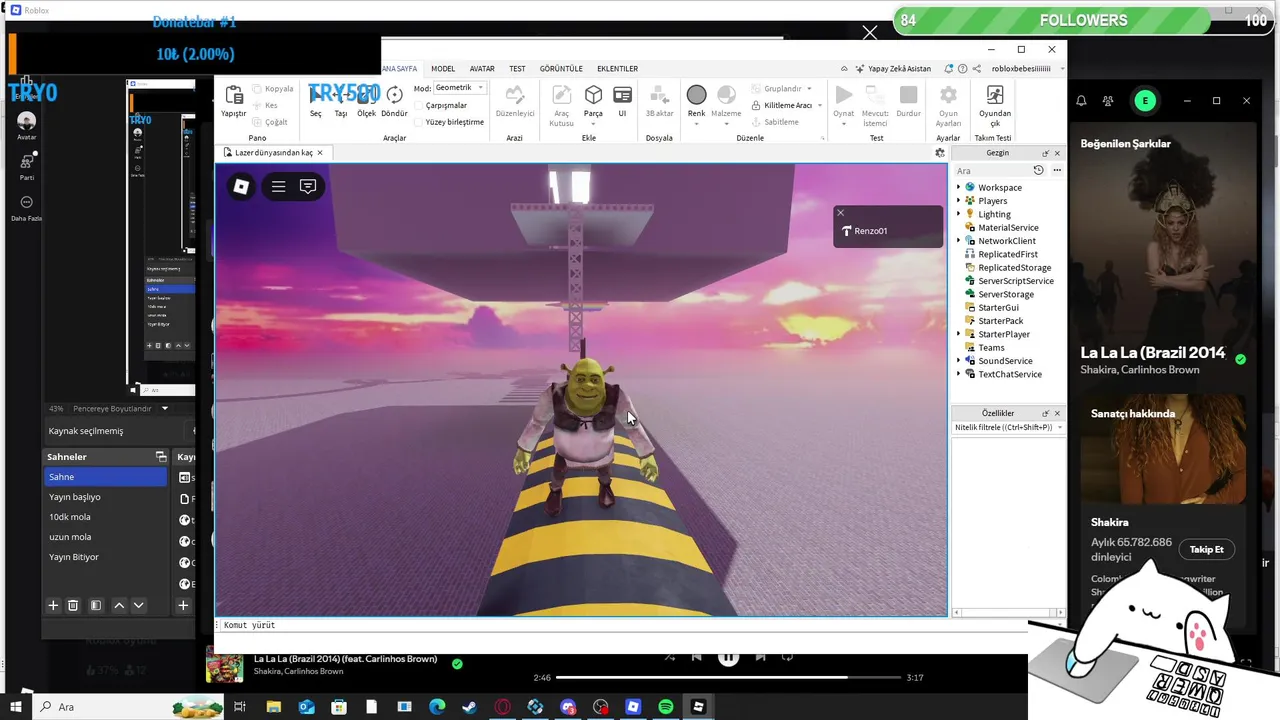1280x720 pixels.
Task: Click the Oynat play test icon
Action: (844, 95)
